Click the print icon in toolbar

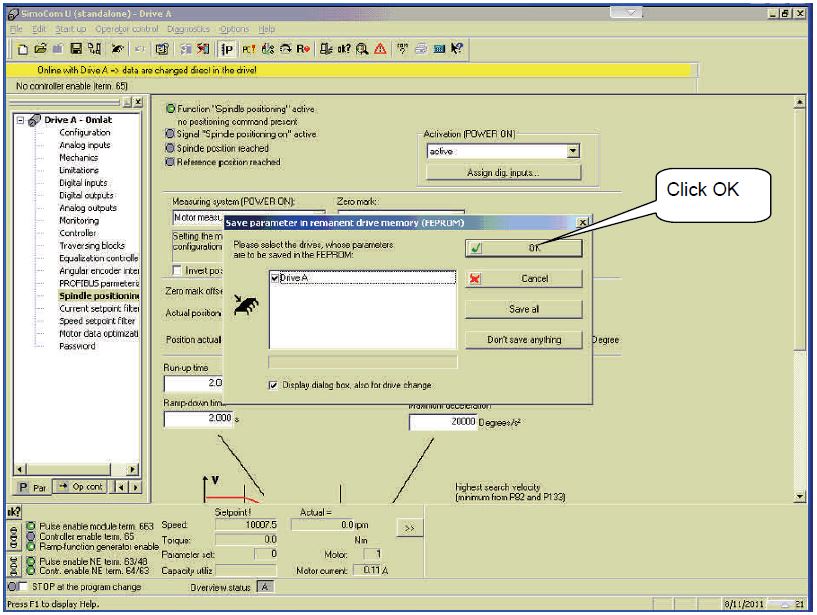(x=421, y=49)
